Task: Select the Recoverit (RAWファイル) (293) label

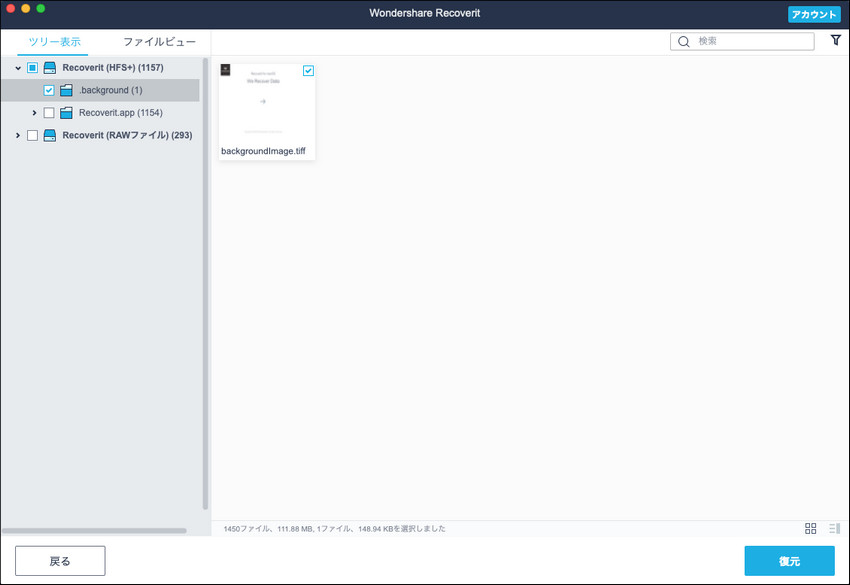Action: pyautogui.click(x=127, y=135)
